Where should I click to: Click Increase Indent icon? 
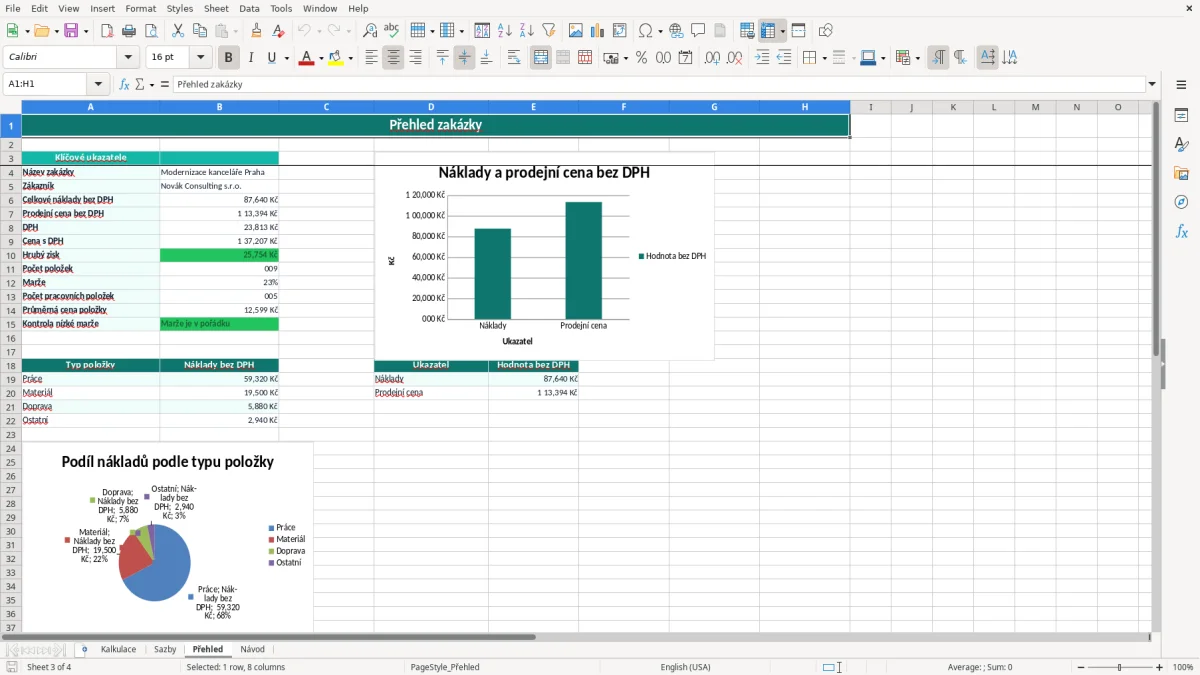pyautogui.click(x=762, y=58)
